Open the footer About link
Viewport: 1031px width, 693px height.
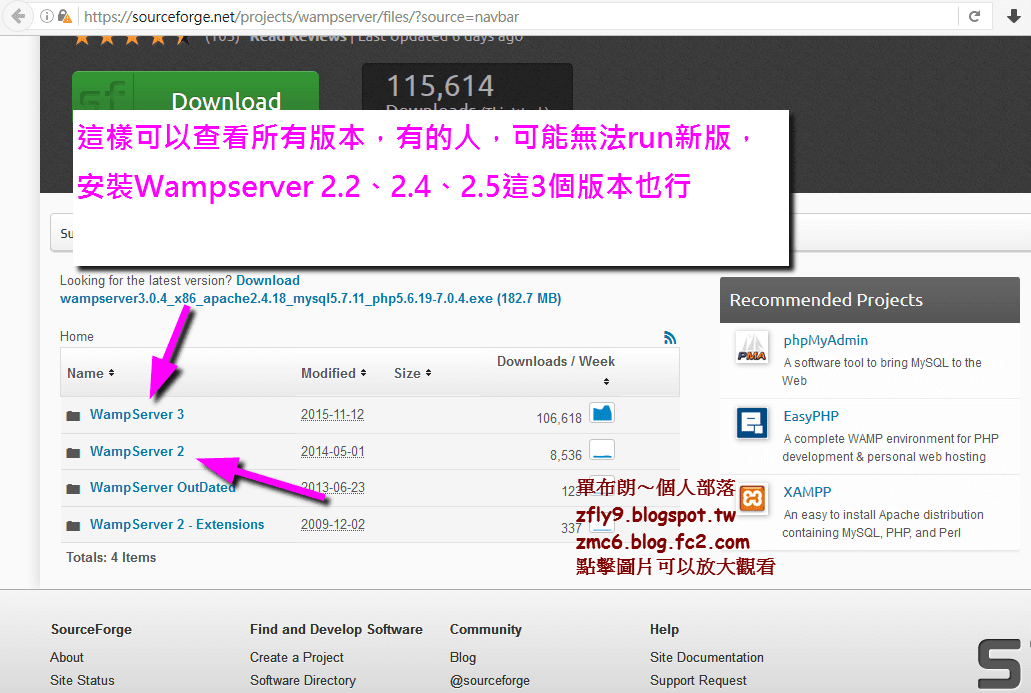point(67,657)
